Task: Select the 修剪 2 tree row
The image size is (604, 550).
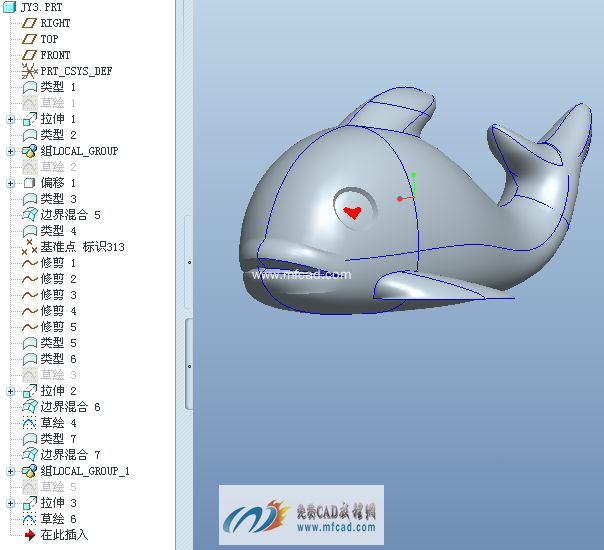Action: 49,279
